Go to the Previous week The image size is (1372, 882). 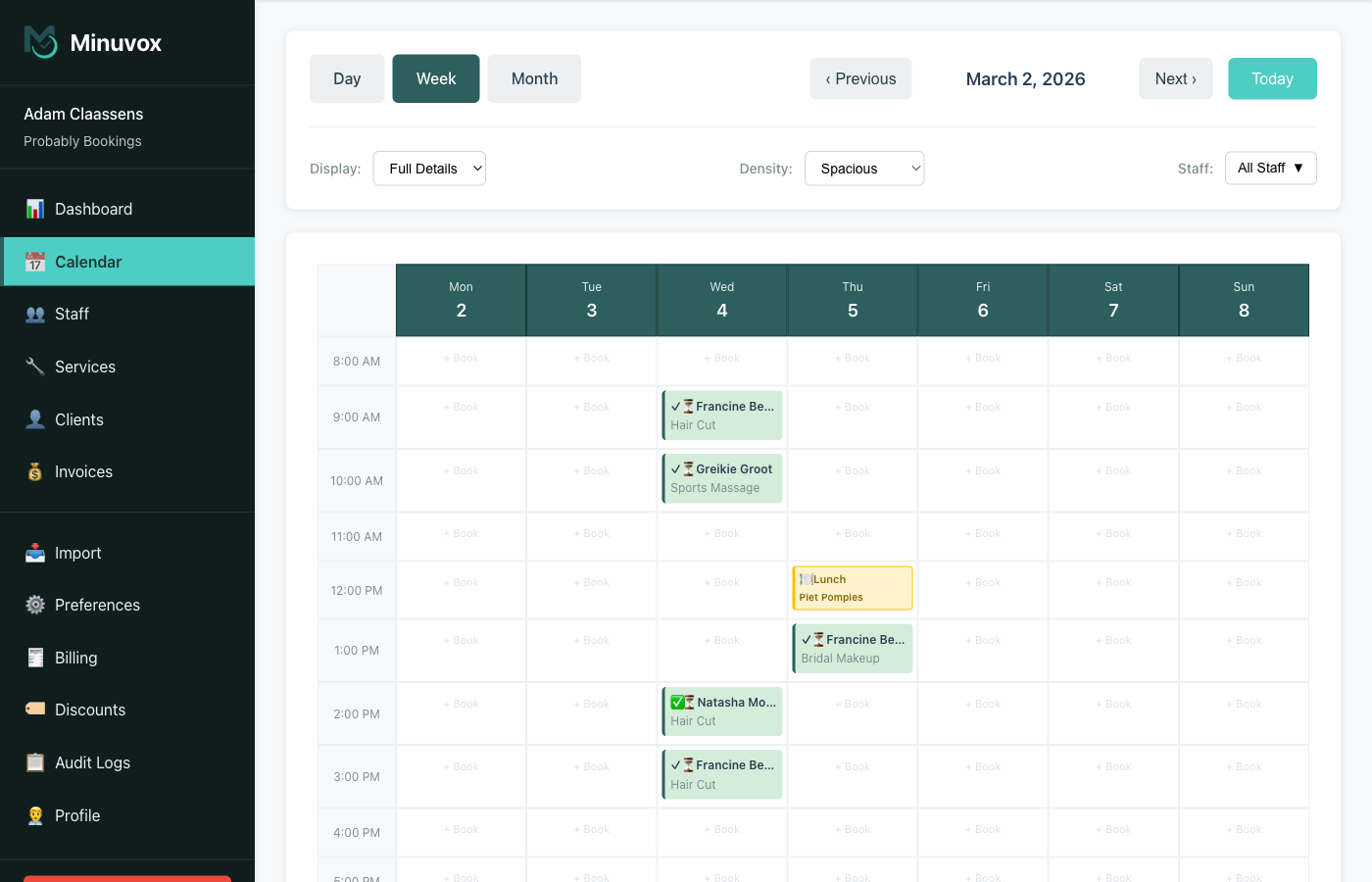click(860, 78)
